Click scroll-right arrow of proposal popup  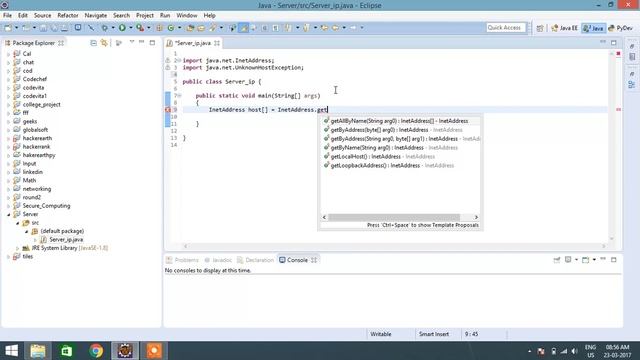[476, 217]
